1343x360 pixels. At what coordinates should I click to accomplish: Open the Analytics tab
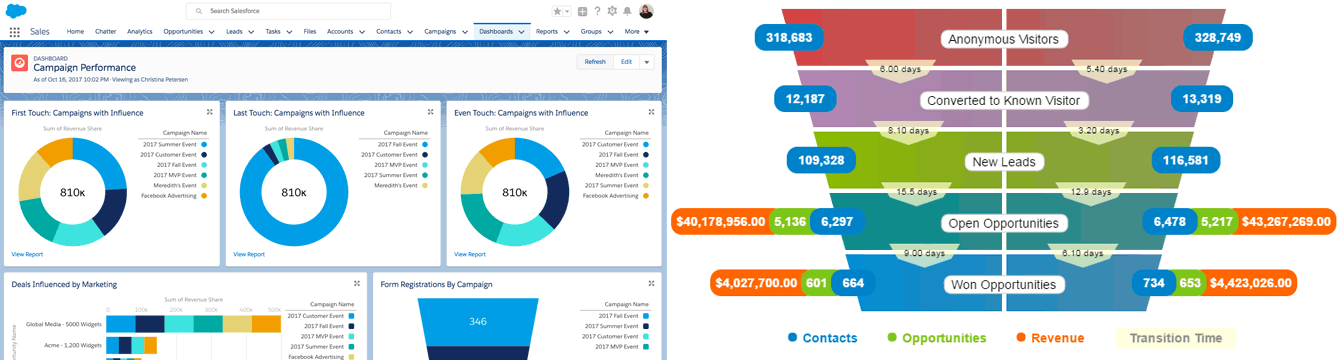(x=140, y=32)
